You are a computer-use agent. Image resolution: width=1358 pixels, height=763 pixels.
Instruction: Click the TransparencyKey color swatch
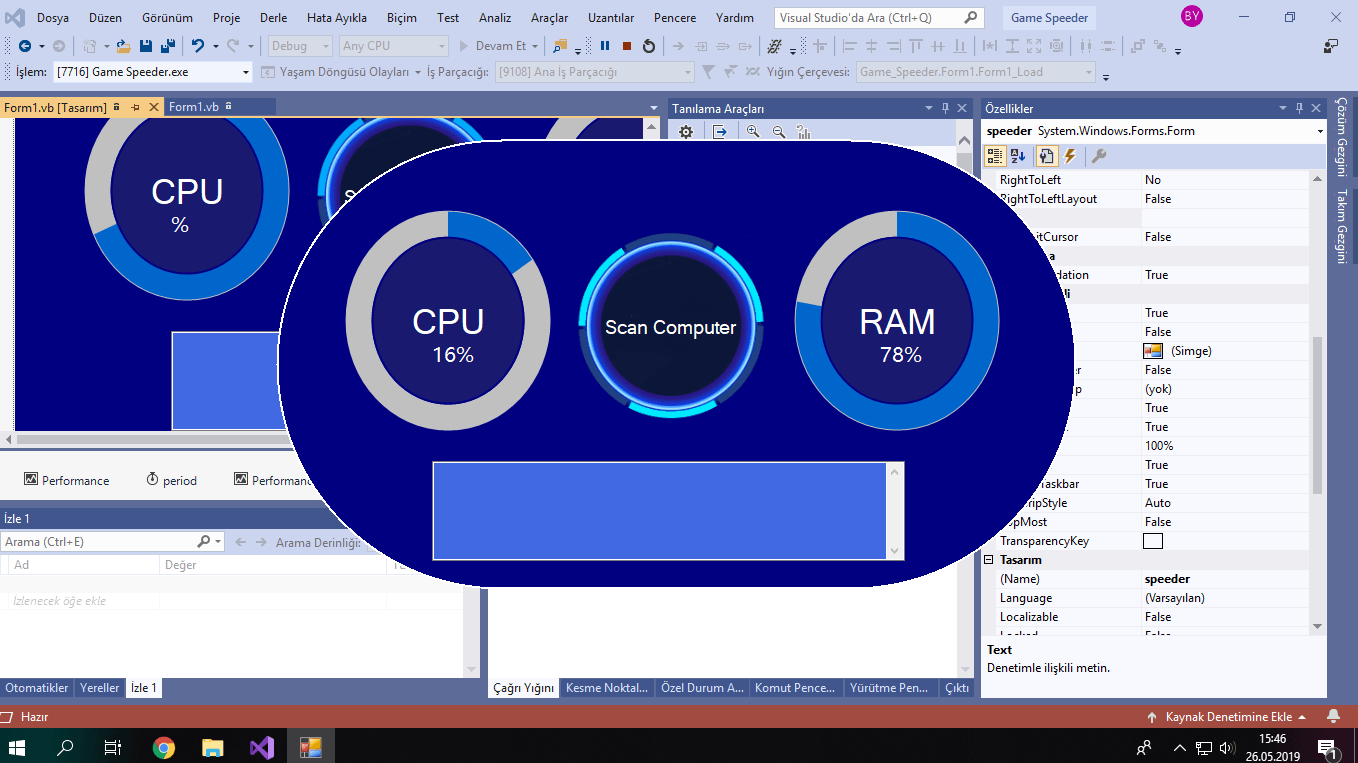1153,541
